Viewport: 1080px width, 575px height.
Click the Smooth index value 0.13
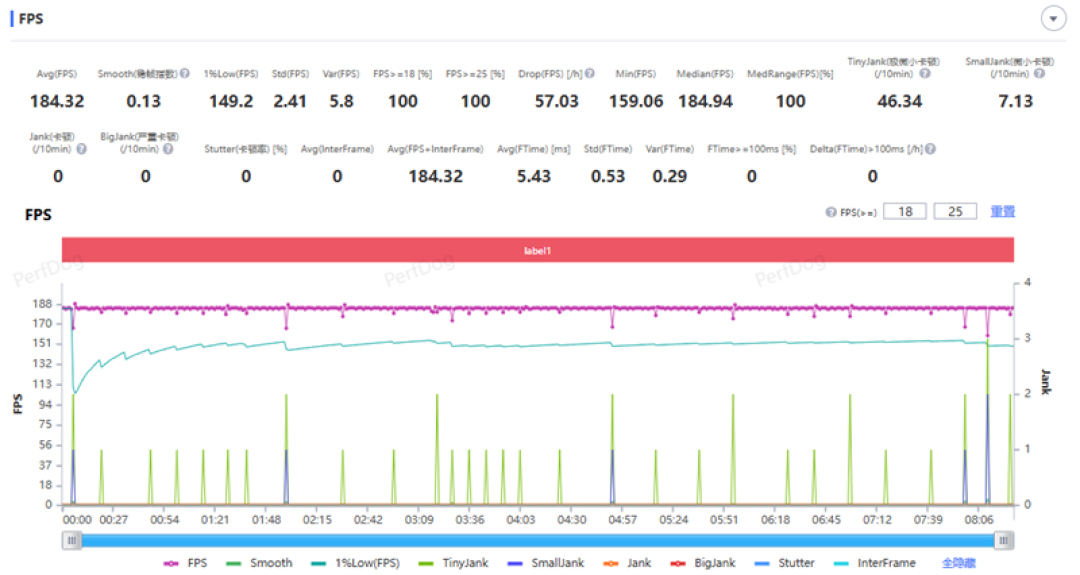click(143, 101)
